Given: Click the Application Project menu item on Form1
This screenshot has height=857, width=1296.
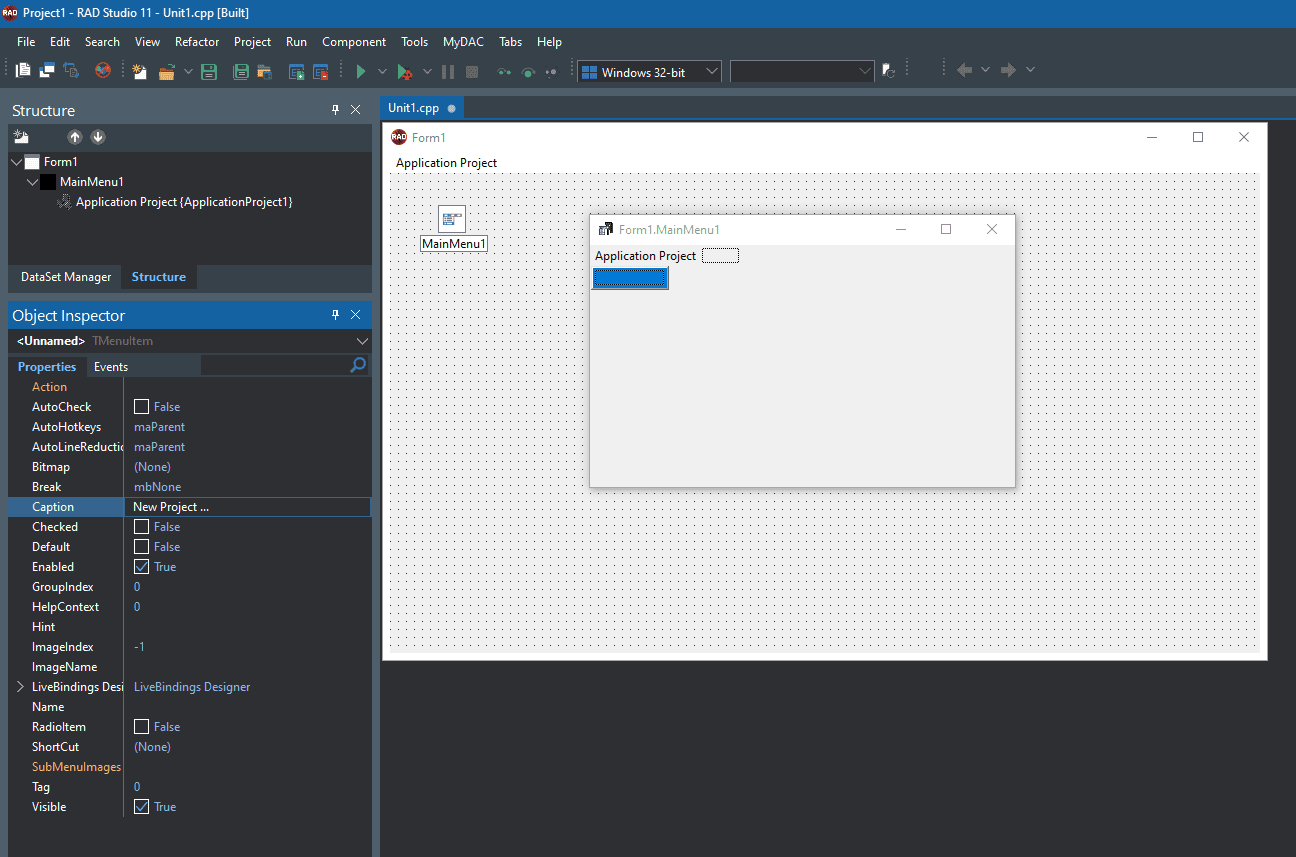Looking at the screenshot, I should [x=446, y=163].
